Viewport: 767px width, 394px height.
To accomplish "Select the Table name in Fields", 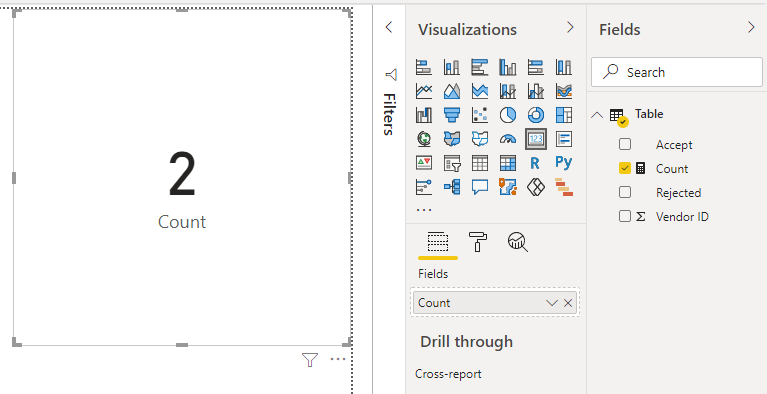I will coord(649,114).
